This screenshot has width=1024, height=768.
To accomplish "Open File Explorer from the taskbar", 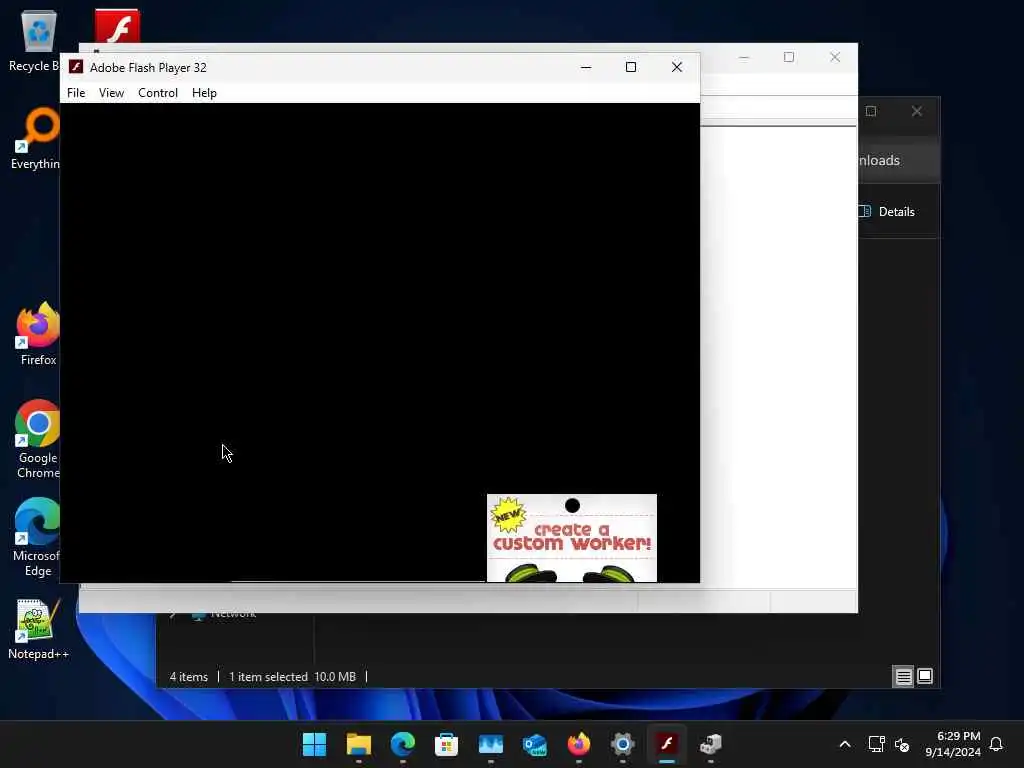I will pos(359,744).
